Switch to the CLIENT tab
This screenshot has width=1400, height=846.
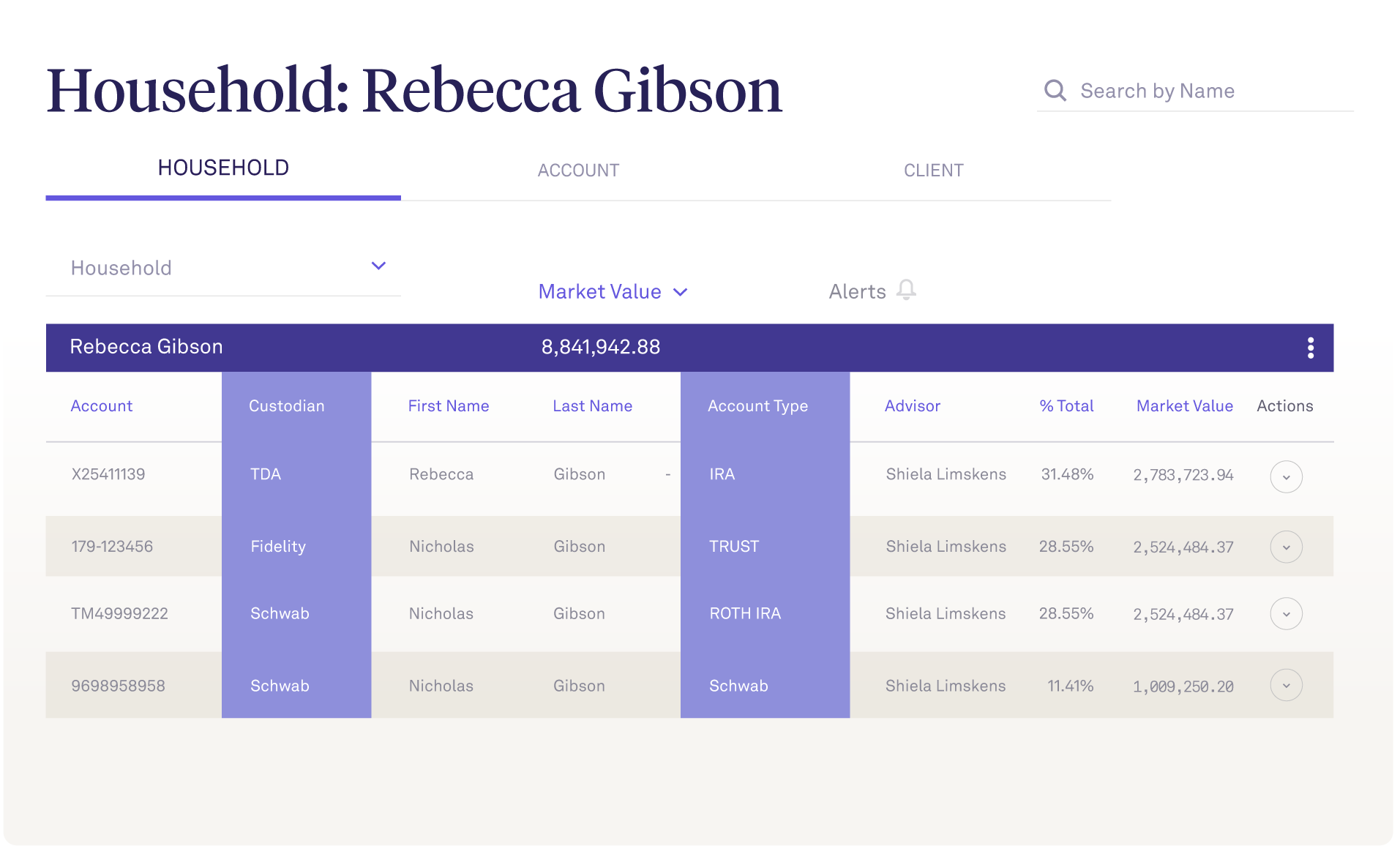point(933,171)
